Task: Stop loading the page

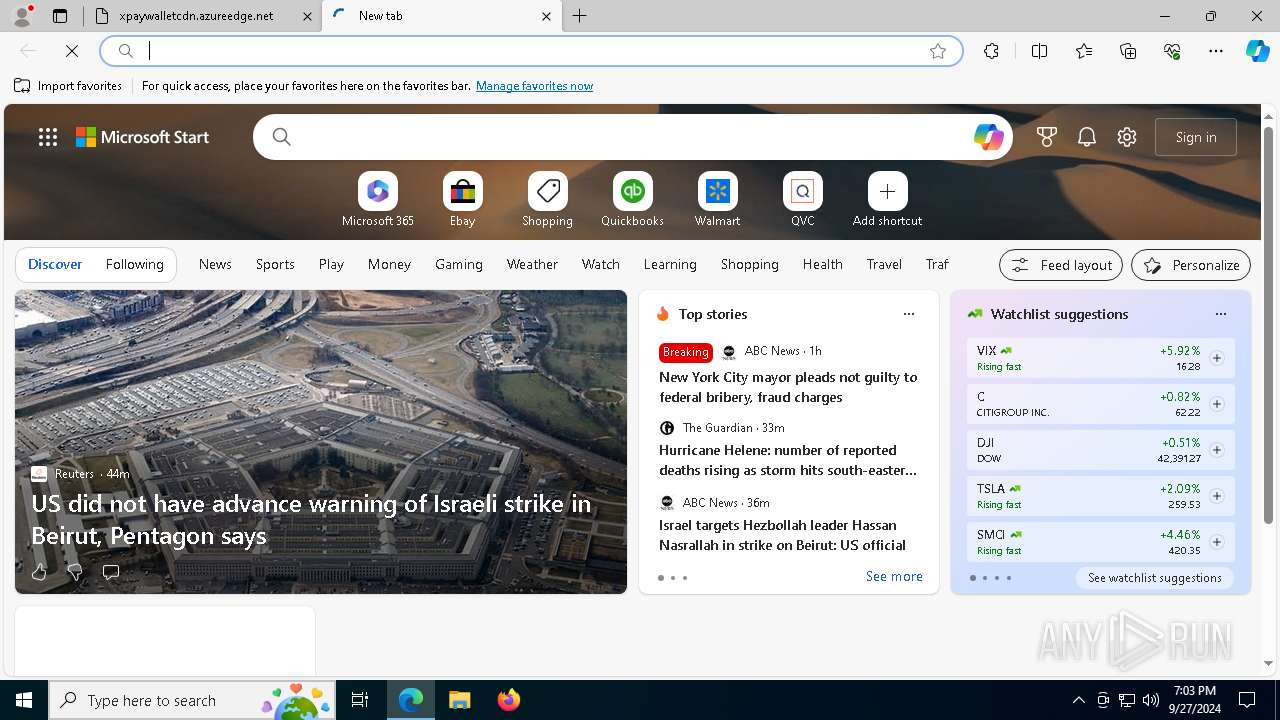Action: pos(72,50)
